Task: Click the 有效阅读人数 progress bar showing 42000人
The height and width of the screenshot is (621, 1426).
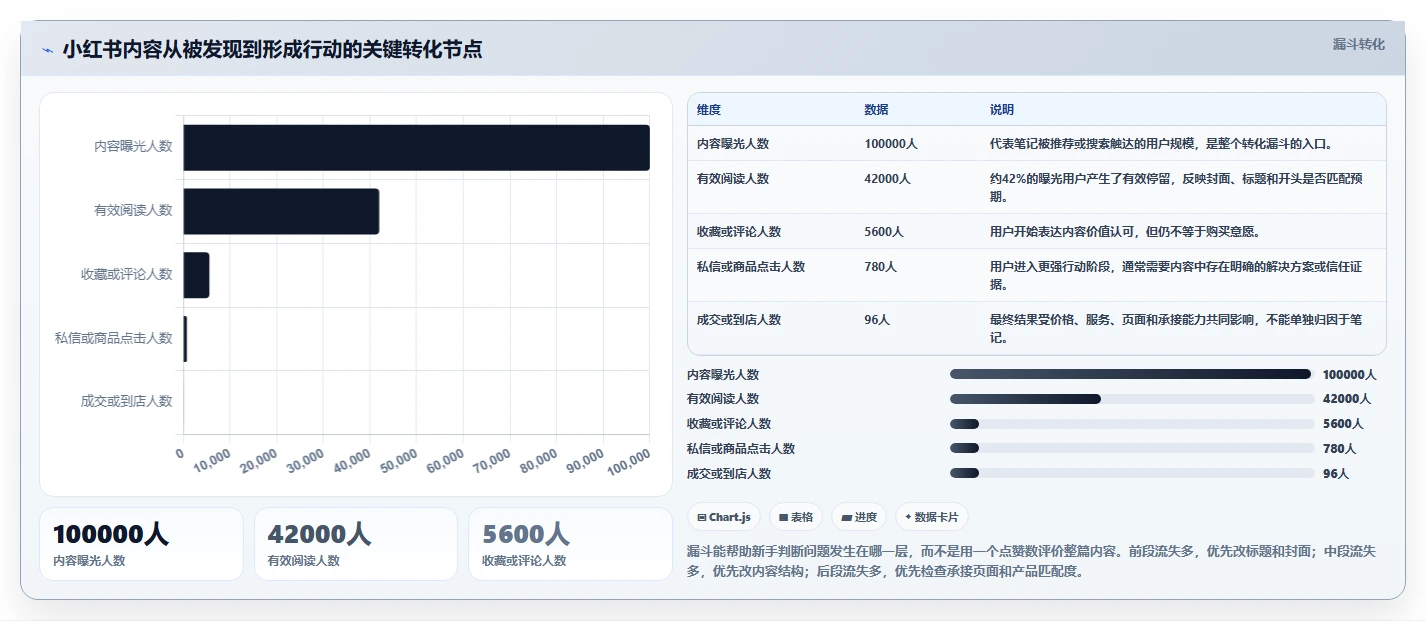Action: pos(1132,399)
